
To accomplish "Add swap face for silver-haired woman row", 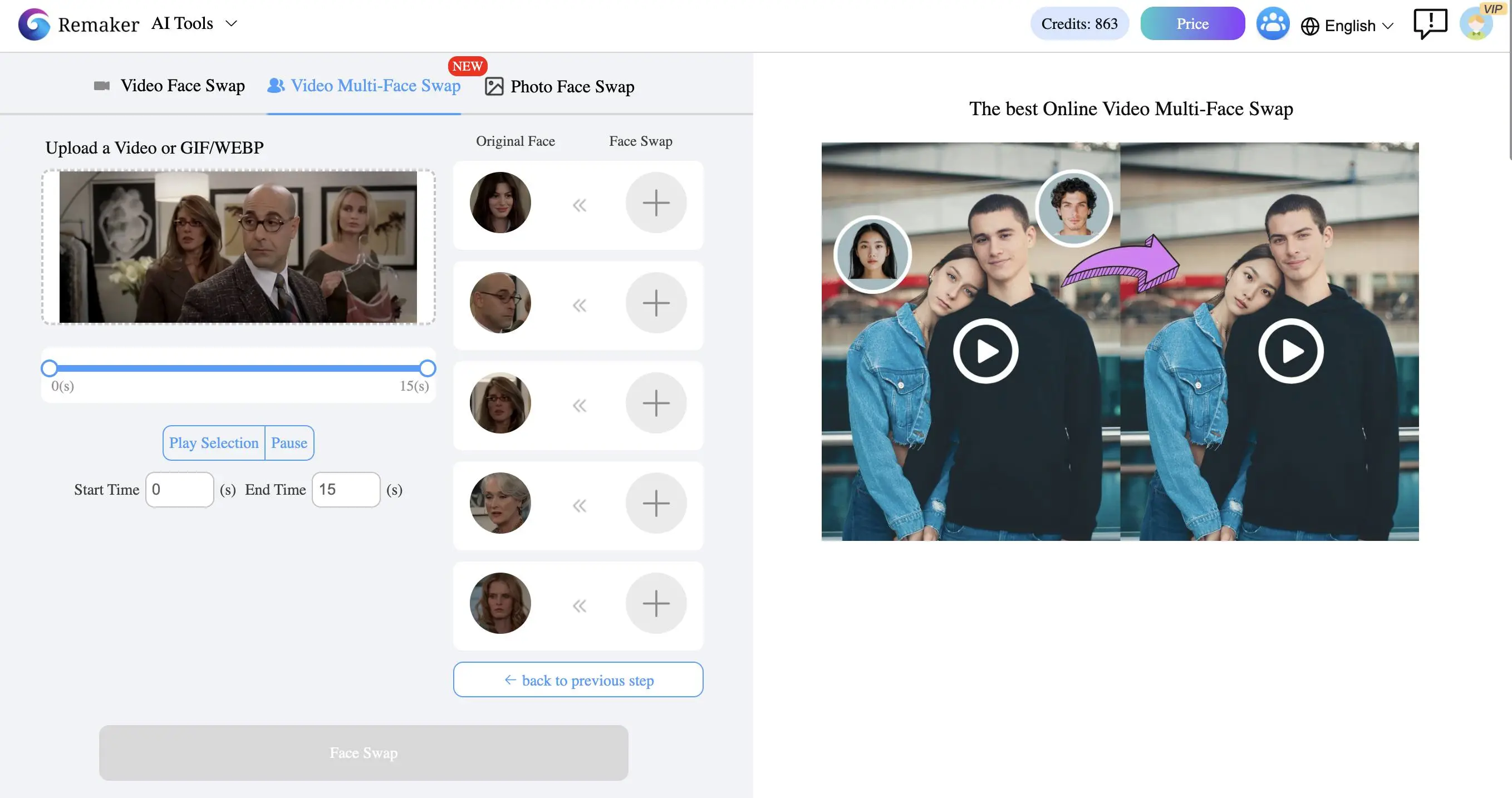I will [656, 503].
